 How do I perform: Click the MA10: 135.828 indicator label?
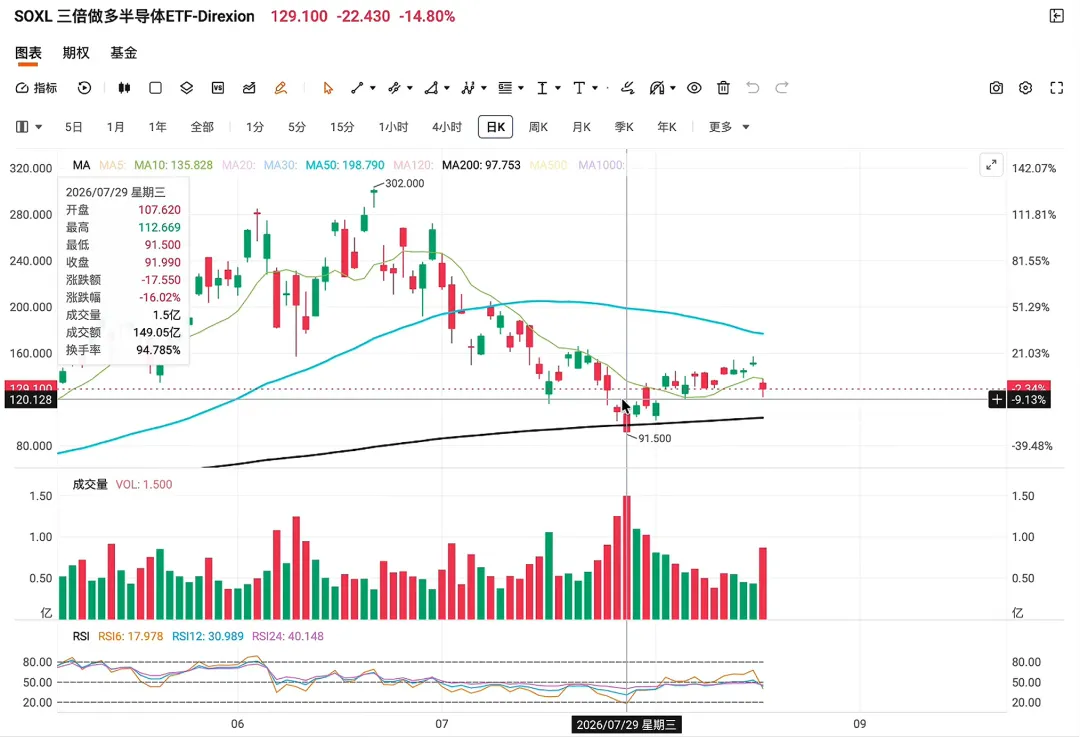coord(174,165)
